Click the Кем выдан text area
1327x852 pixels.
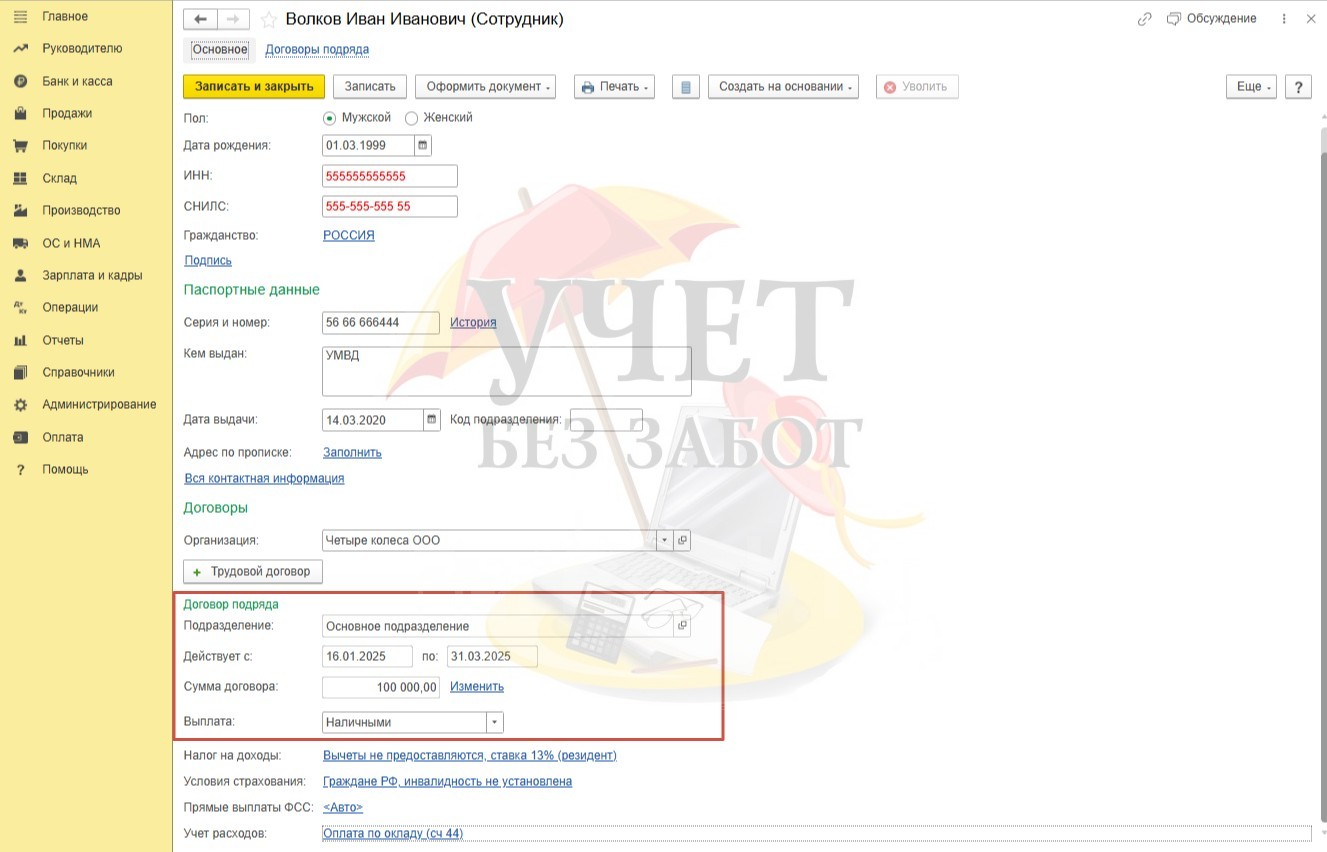pyautogui.click(x=507, y=371)
